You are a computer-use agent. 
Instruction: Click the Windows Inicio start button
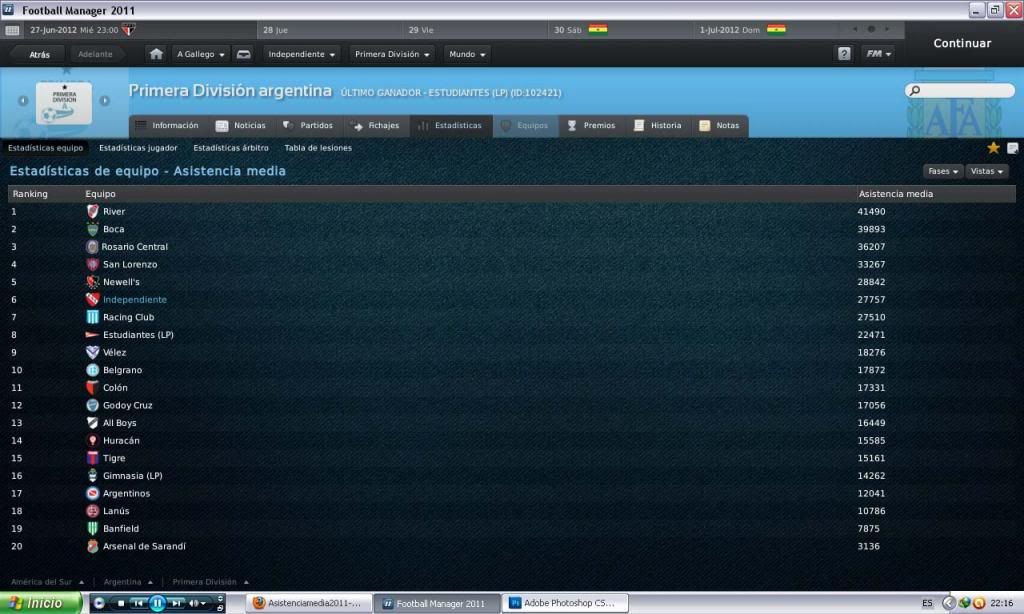point(40,603)
